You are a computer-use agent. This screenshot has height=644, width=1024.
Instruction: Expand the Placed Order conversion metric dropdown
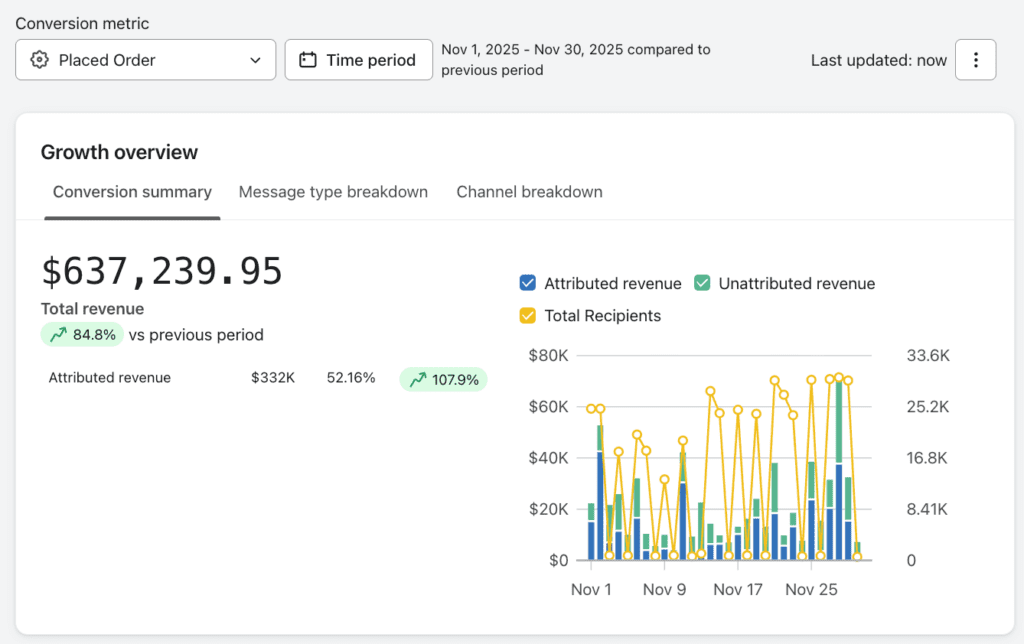coord(145,60)
